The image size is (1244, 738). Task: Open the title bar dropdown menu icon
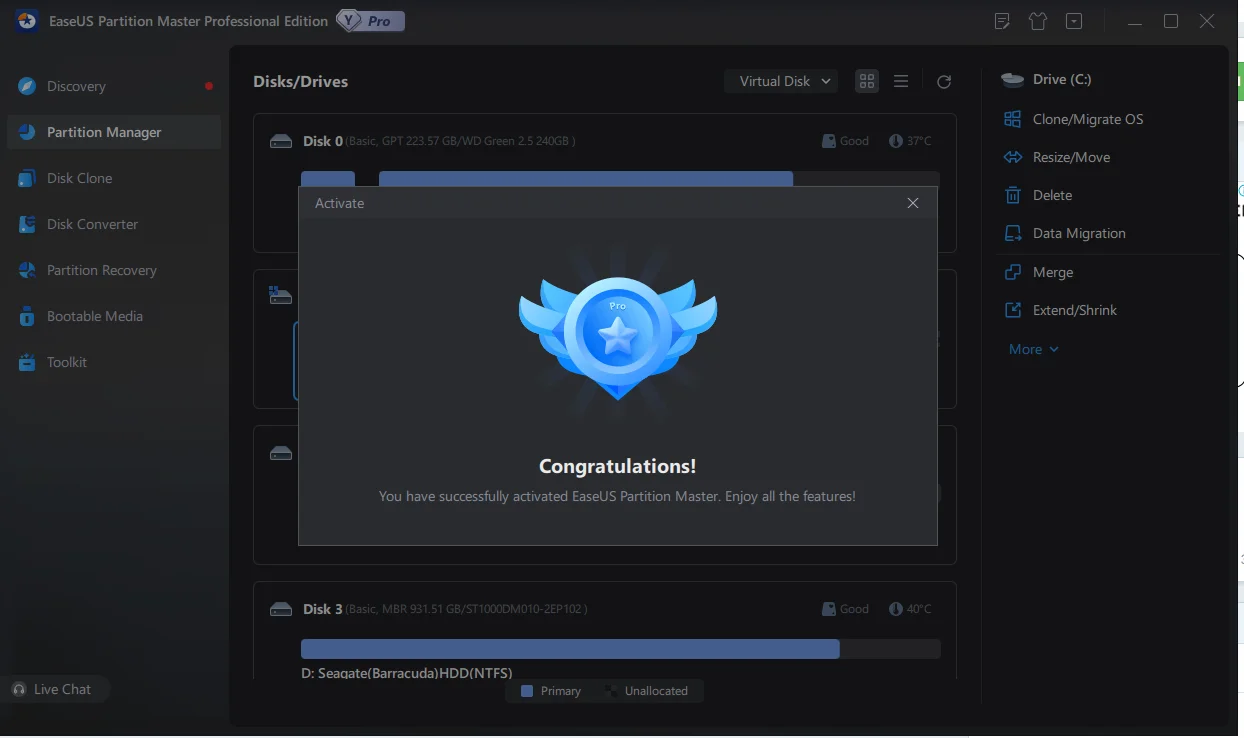pyautogui.click(x=1074, y=21)
